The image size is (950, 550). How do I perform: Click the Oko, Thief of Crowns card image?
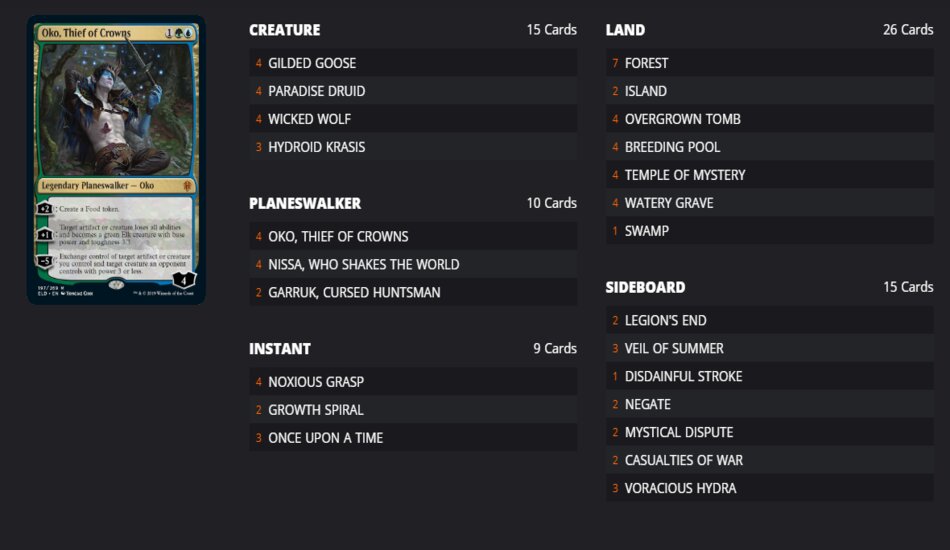click(116, 160)
